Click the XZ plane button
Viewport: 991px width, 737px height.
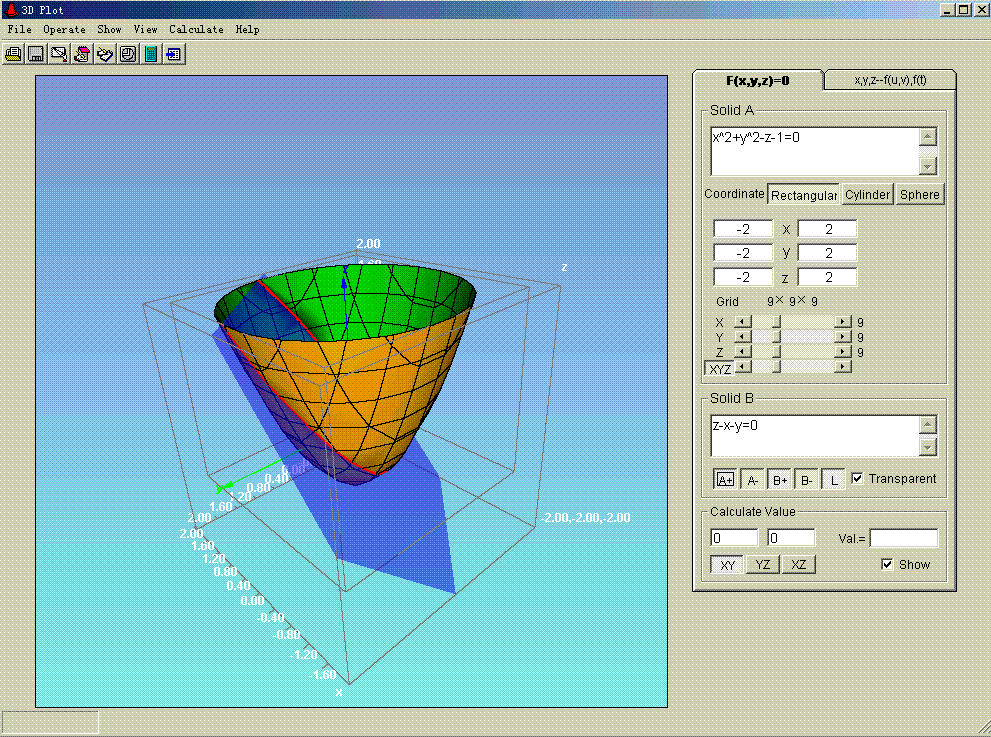pyautogui.click(x=798, y=564)
